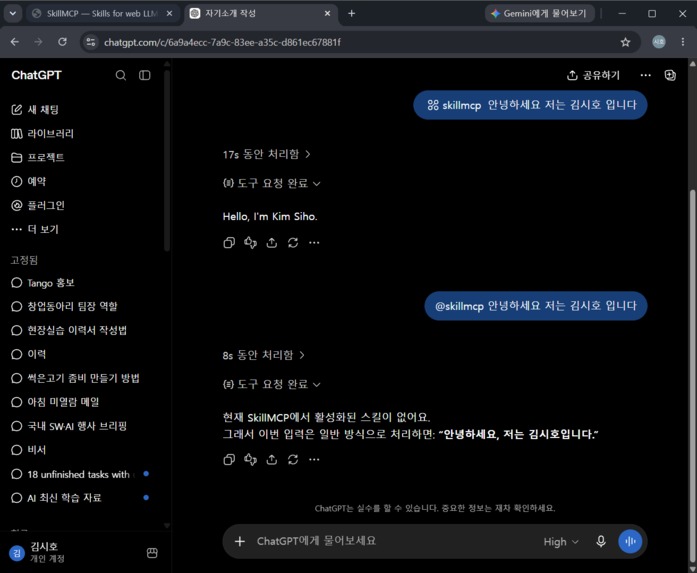Regenerate the Hello, I'm Kim Siho response

pos(293,243)
